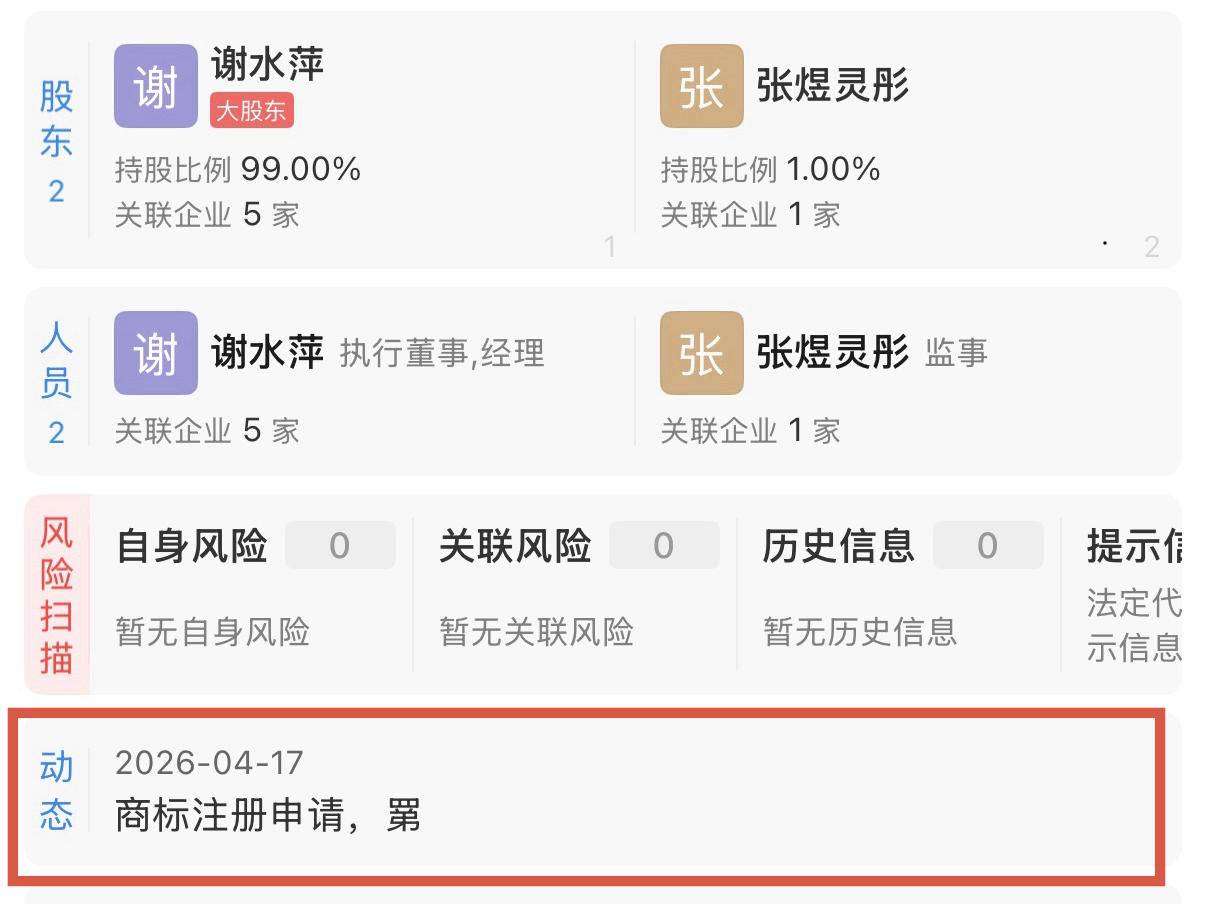View 谢水萍's 5 associated companies under shareholders
This screenshot has height=904, width=1206.
pyautogui.click(x=207, y=215)
